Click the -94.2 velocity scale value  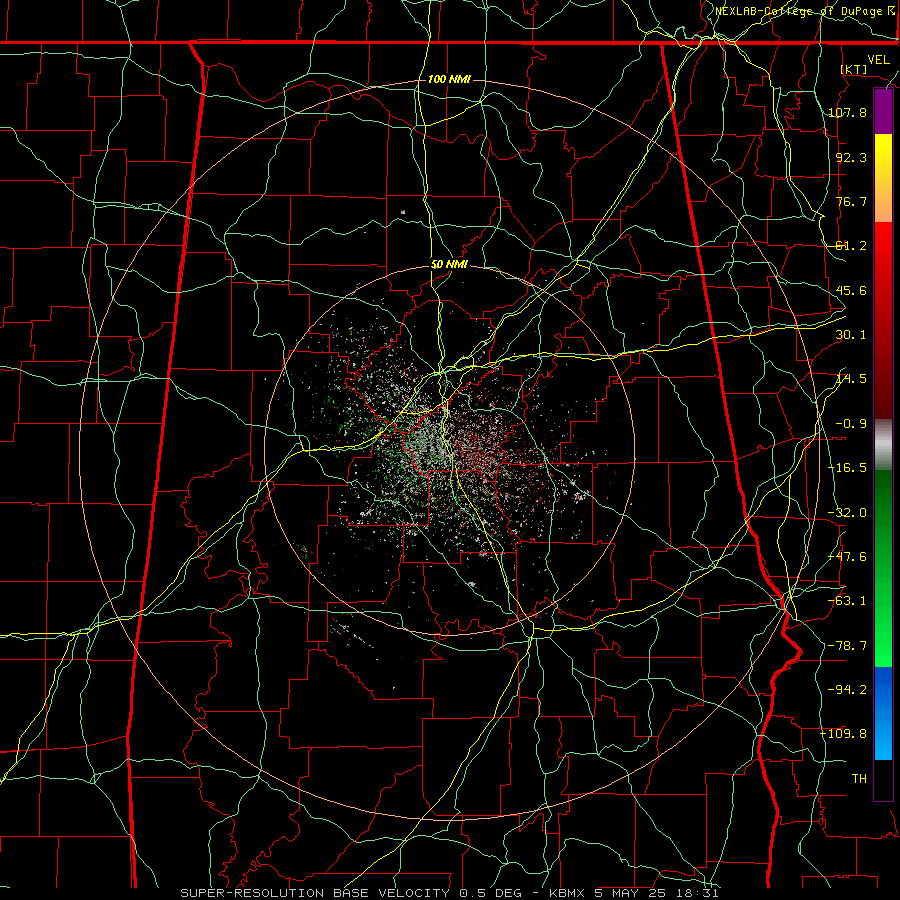click(847, 689)
